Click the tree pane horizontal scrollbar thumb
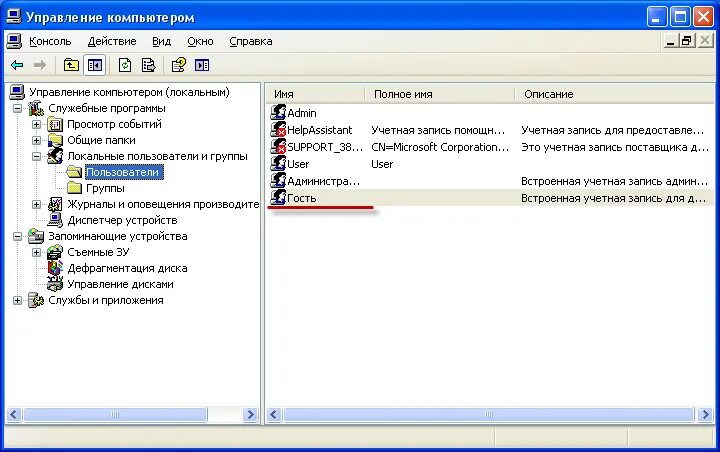The image size is (720, 452). 115,415
